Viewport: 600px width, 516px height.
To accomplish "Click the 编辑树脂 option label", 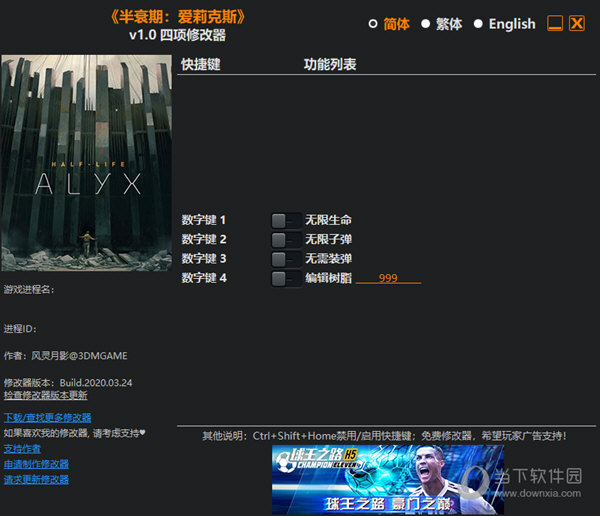I will (x=328, y=278).
